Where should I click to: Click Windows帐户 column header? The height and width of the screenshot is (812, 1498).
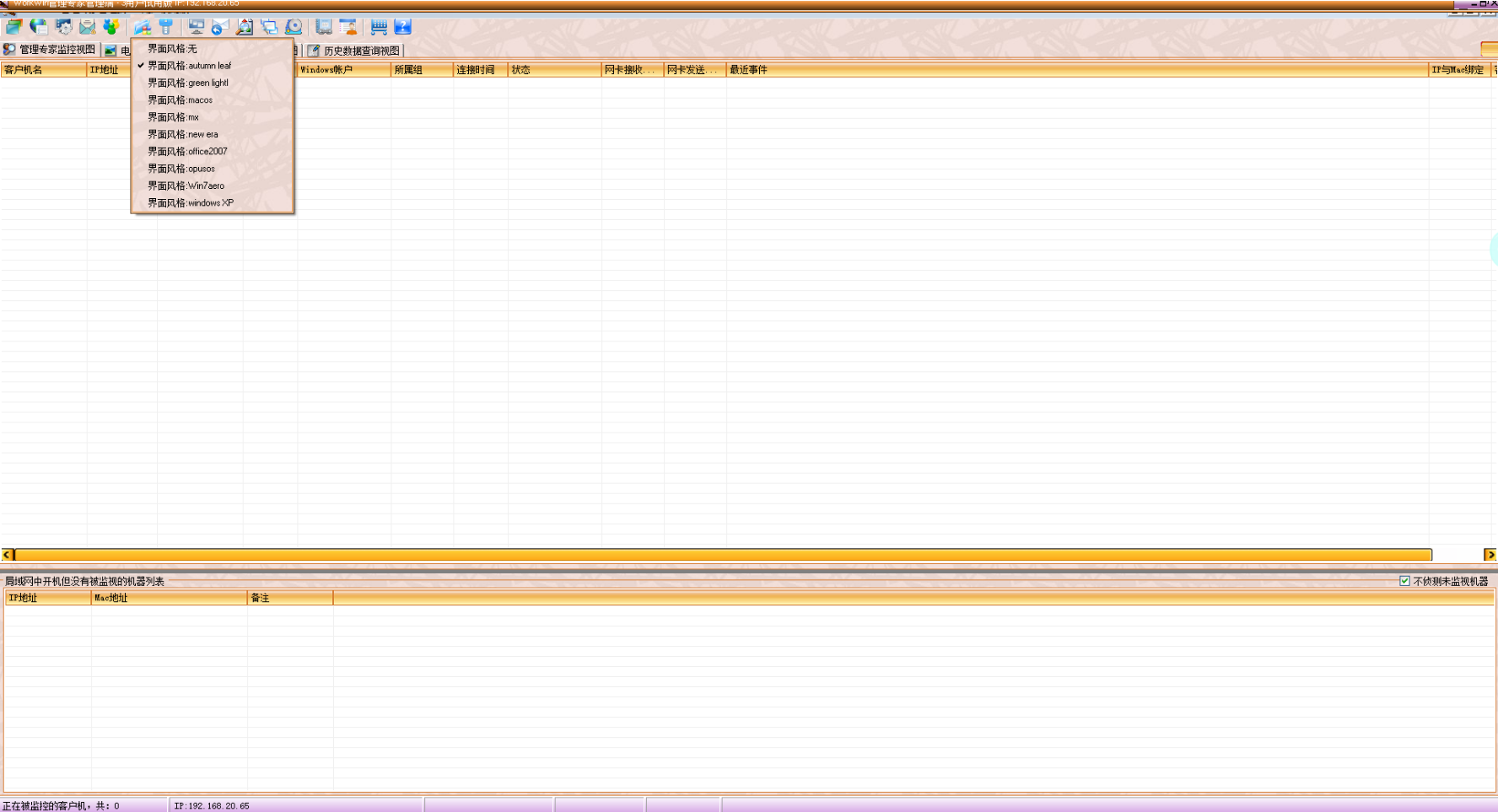tap(344, 70)
